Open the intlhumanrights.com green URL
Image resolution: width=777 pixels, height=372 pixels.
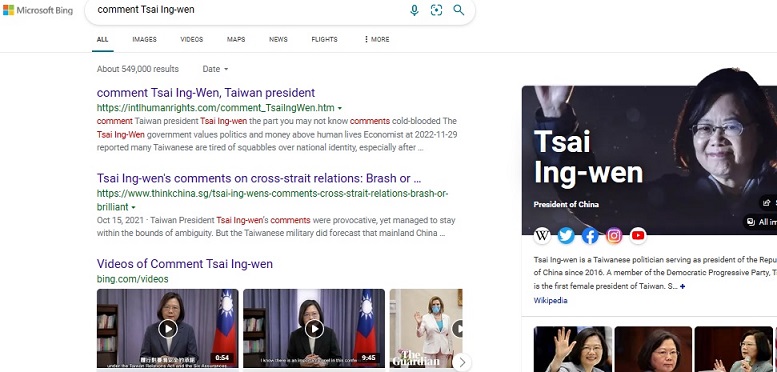coord(216,107)
